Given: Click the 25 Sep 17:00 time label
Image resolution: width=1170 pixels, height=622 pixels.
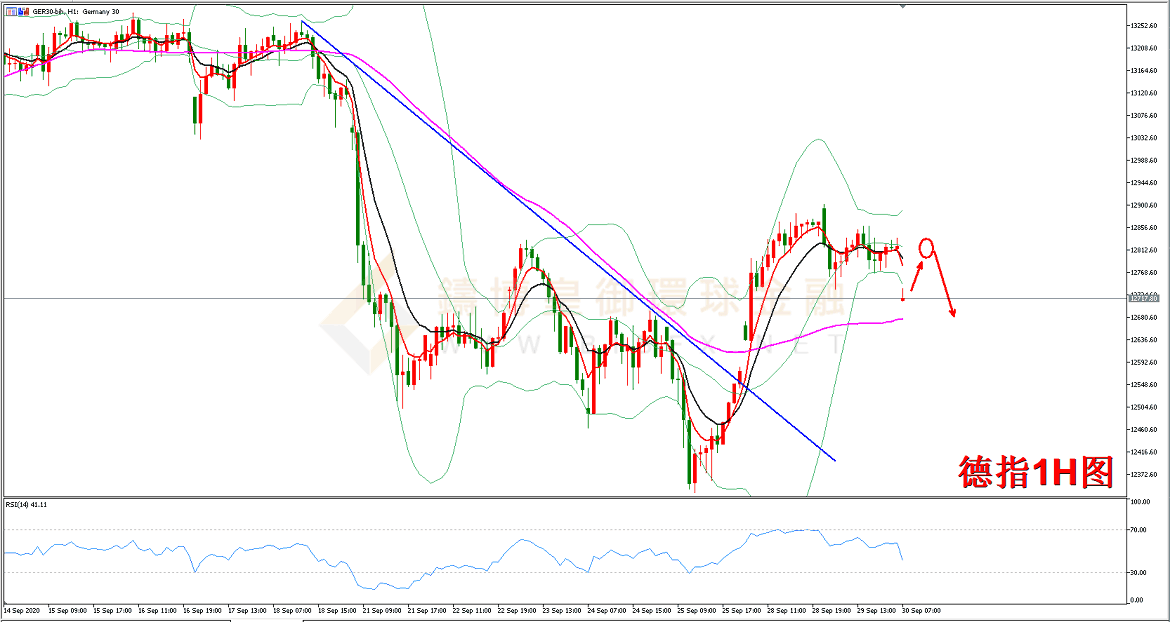Looking at the screenshot, I should (741, 609).
